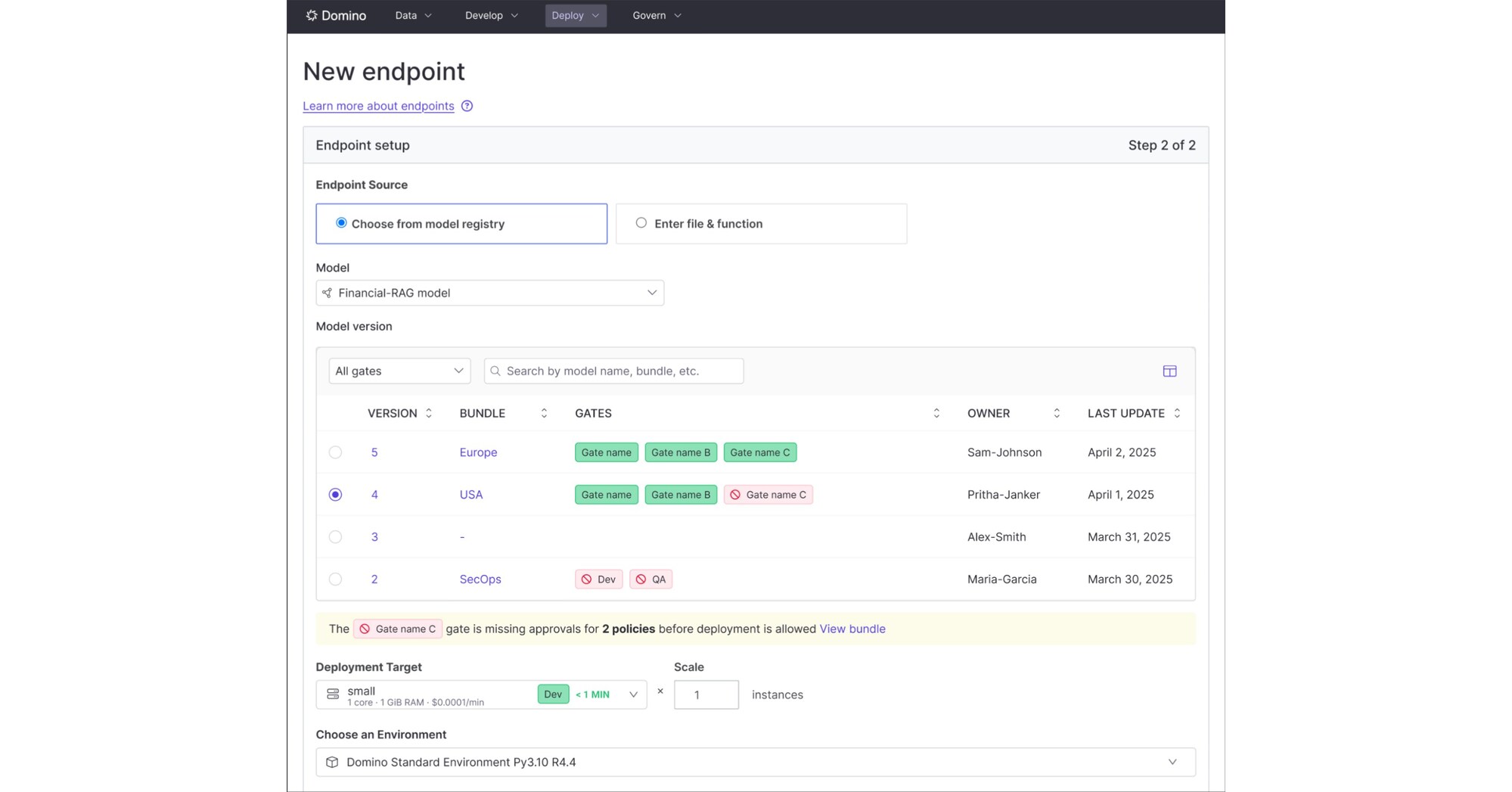Sort by the Owner column arrows
Image resolution: width=1512 pixels, height=792 pixels.
(1057, 413)
